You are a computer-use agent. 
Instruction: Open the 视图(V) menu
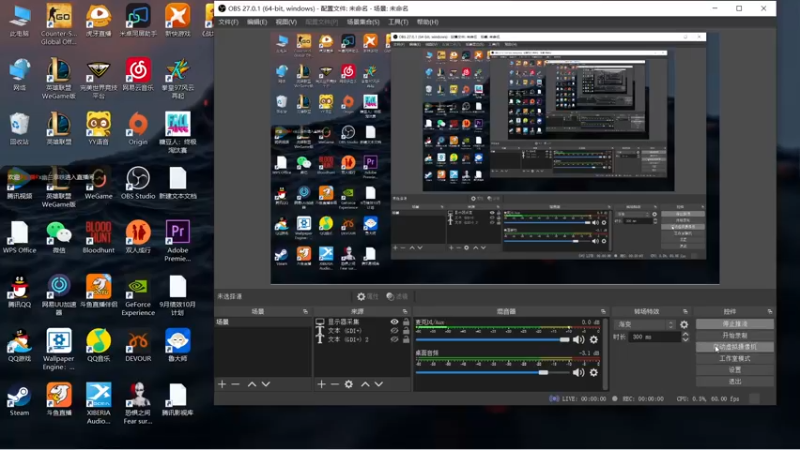point(286,22)
